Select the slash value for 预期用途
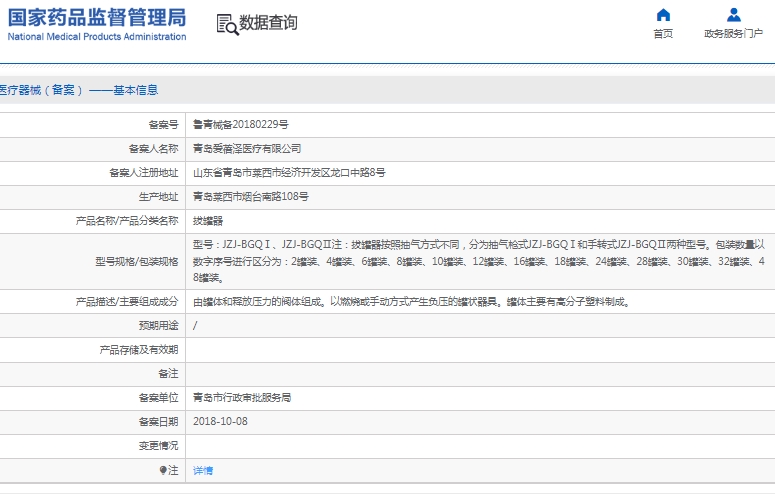Screen dimensions: 775x494 click(x=195, y=325)
